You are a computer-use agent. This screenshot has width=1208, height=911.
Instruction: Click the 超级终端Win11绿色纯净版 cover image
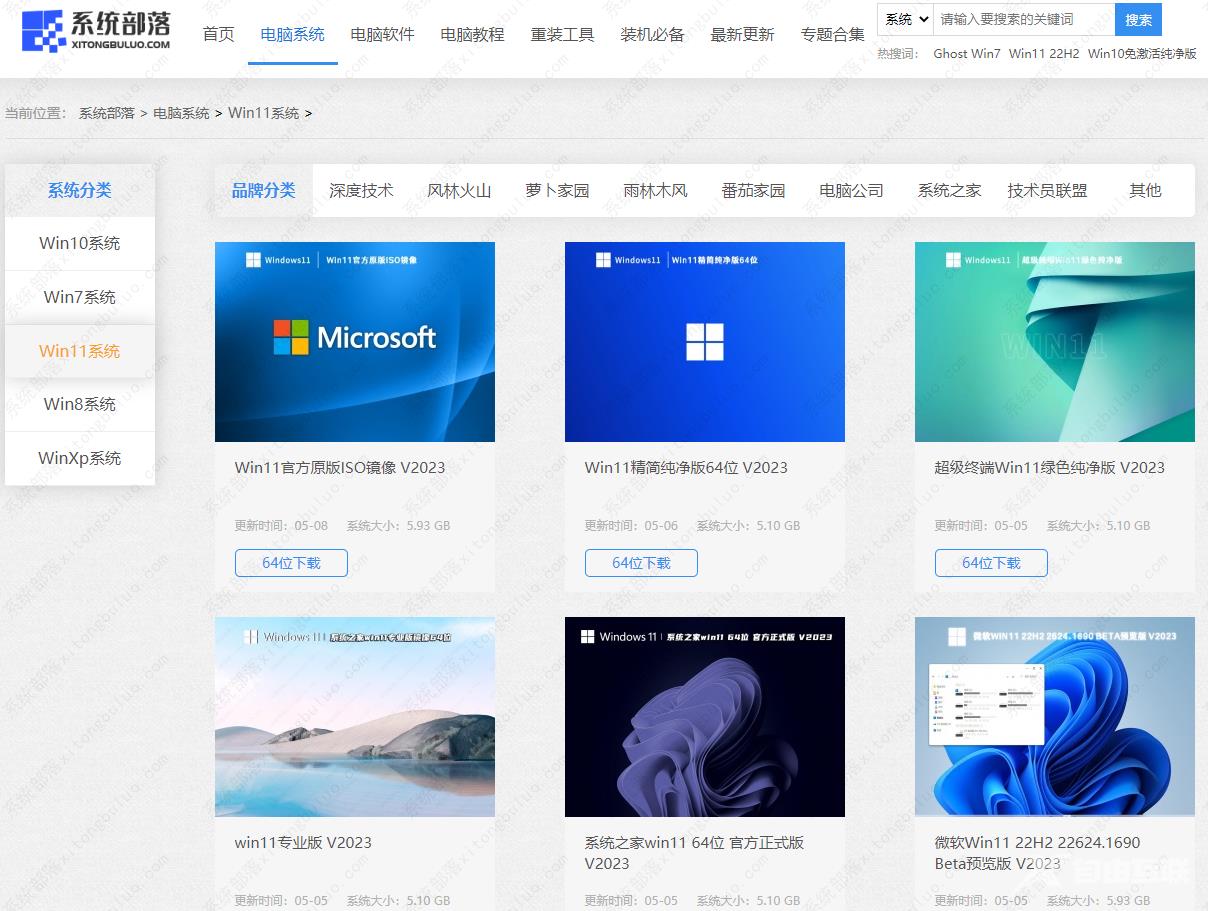pyautogui.click(x=1055, y=341)
